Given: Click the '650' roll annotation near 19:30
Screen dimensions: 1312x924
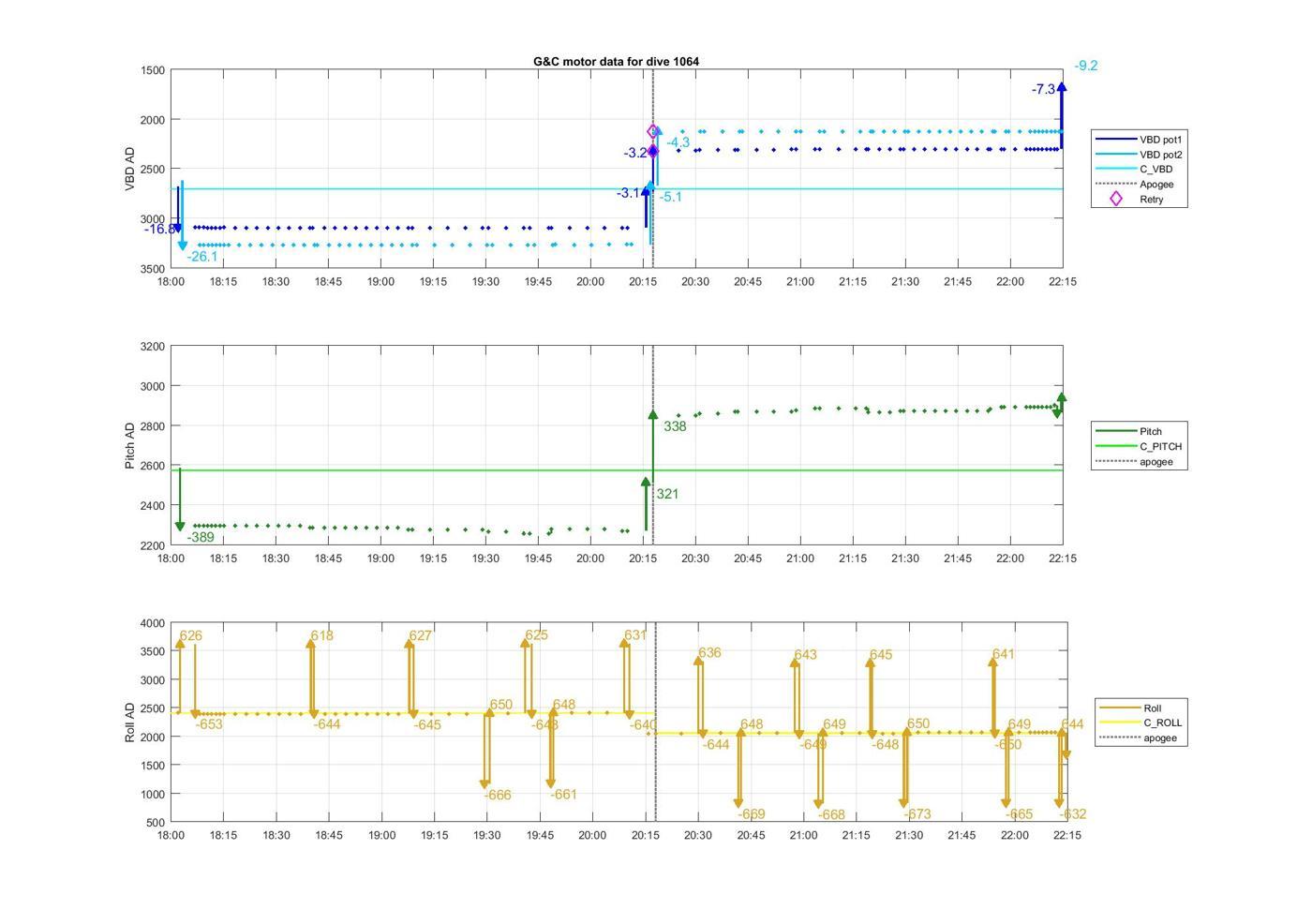Looking at the screenshot, I should click(501, 705).
